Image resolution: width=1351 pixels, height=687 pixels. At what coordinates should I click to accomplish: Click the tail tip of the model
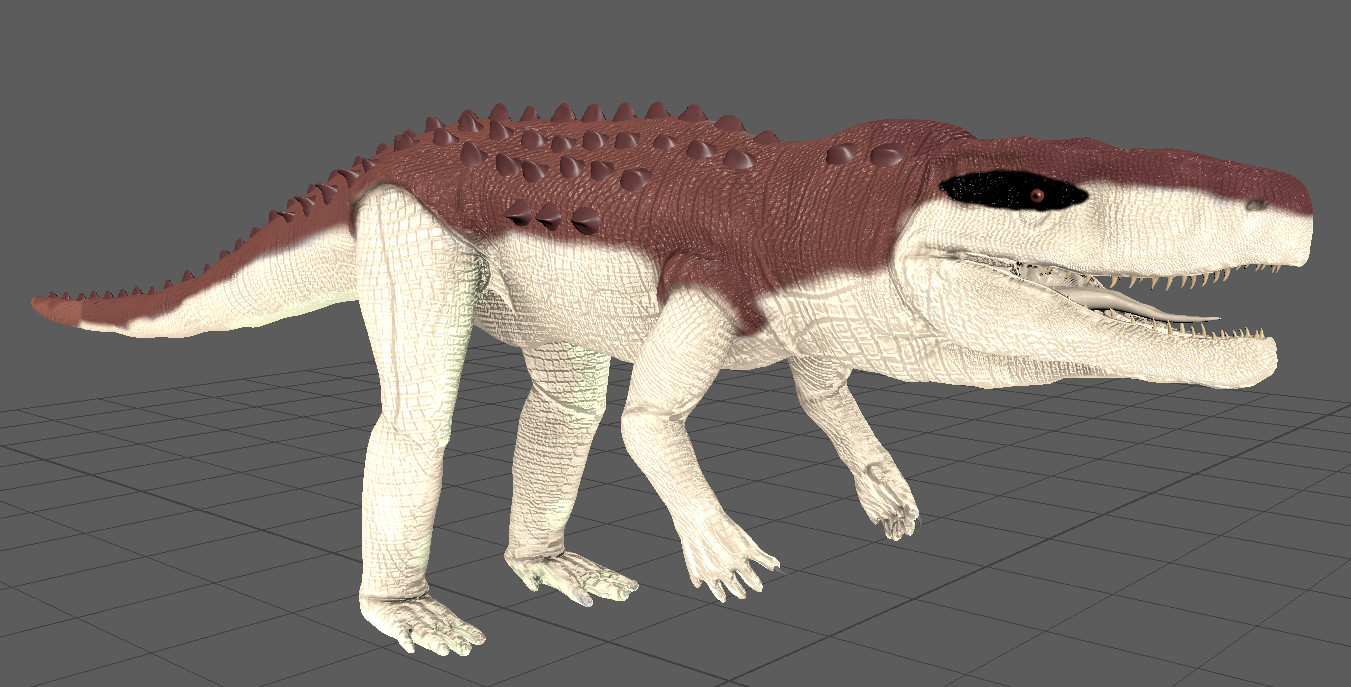click(x=45, y=305)
